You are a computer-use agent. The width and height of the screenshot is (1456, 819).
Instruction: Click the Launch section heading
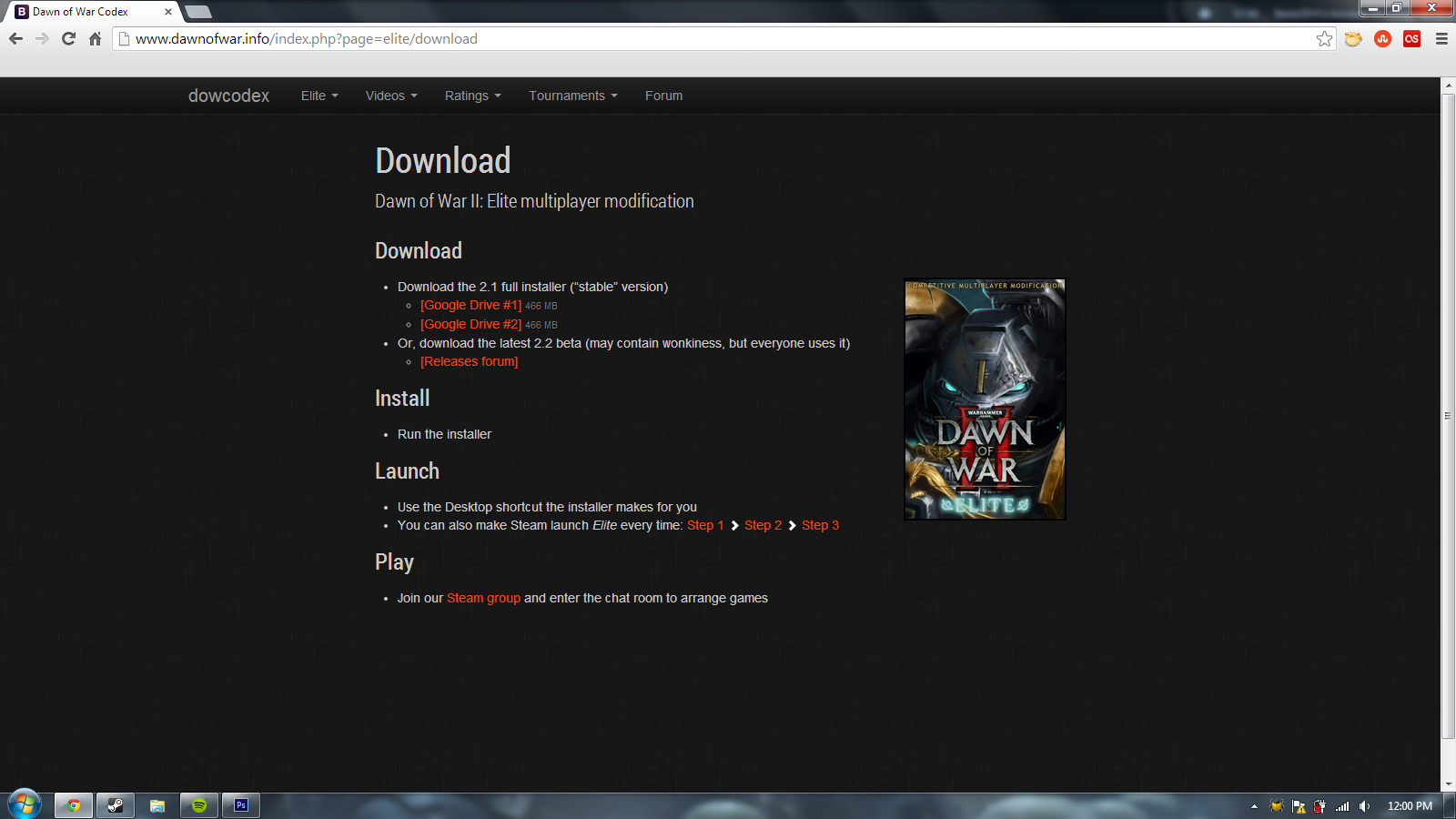pyautogui.click(x=407, y=471)
